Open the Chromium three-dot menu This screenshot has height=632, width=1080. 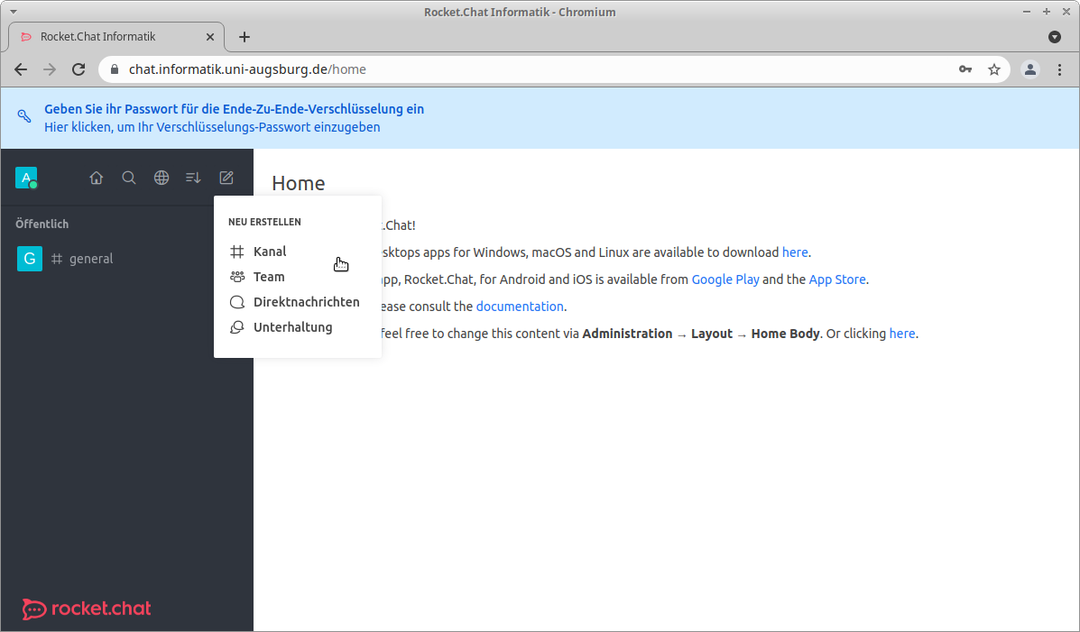point(1060,70)
